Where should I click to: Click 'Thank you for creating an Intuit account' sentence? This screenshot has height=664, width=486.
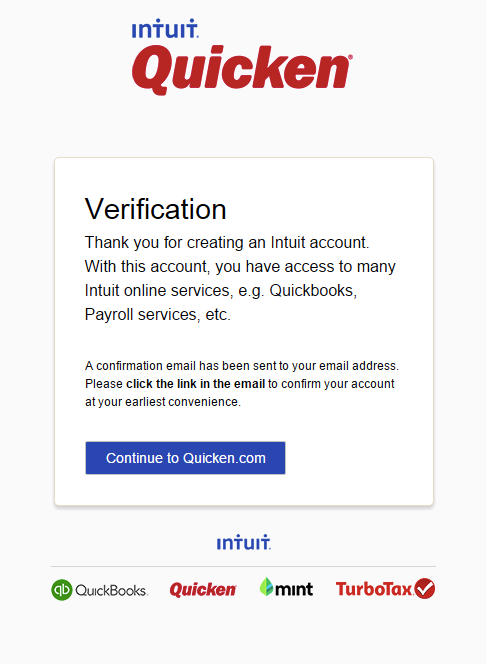point(227,242)
